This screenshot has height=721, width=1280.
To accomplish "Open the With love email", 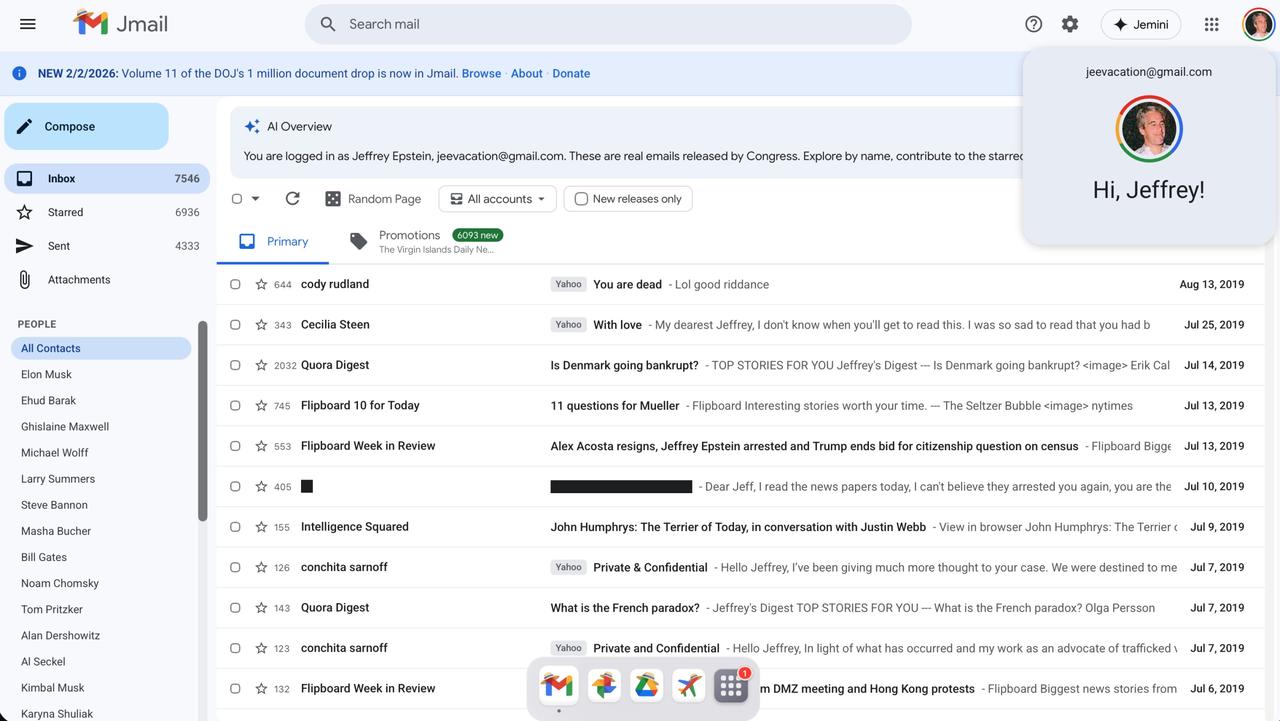I will [740, 324].
